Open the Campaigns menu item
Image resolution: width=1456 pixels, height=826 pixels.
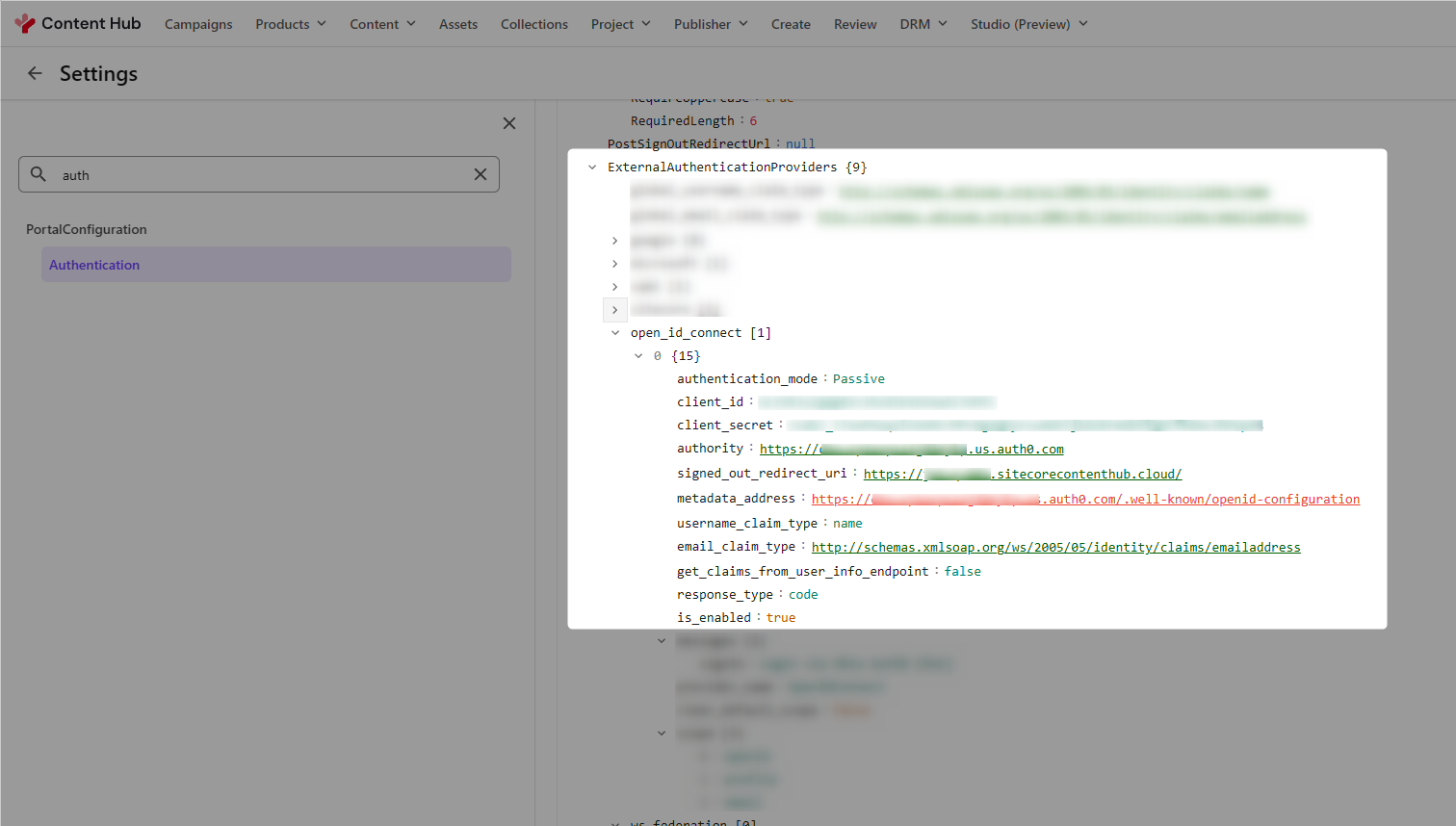pos(198,24)
